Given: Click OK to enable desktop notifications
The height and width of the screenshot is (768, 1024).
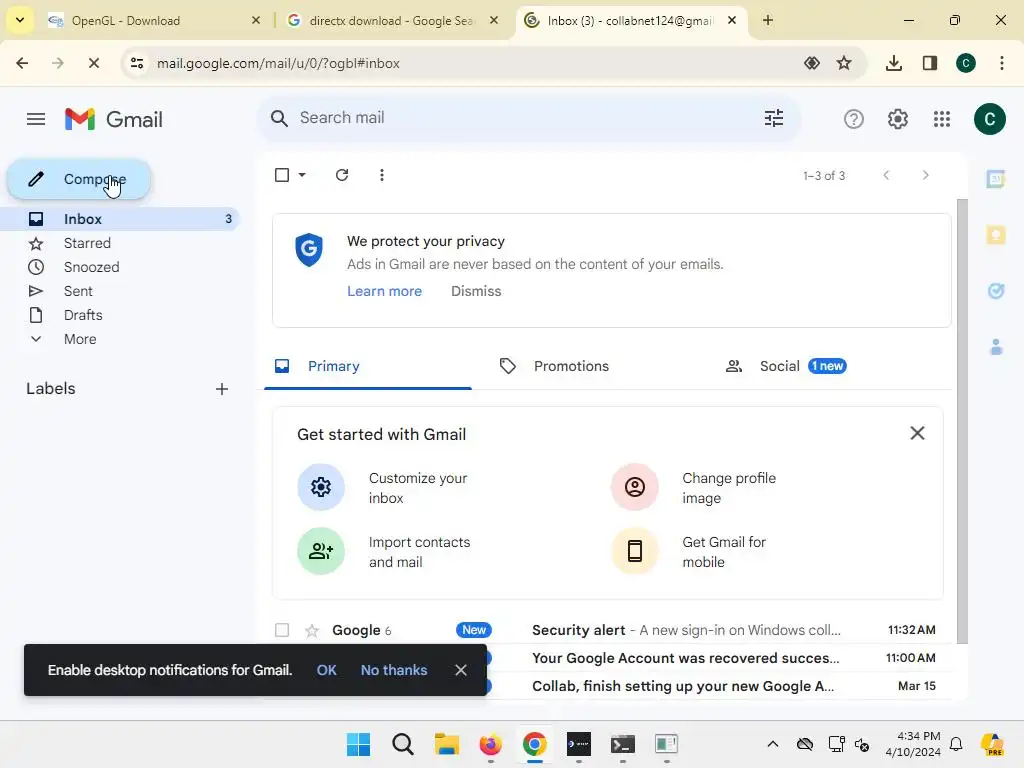Looking at the screenshot, I should (327, 670).
